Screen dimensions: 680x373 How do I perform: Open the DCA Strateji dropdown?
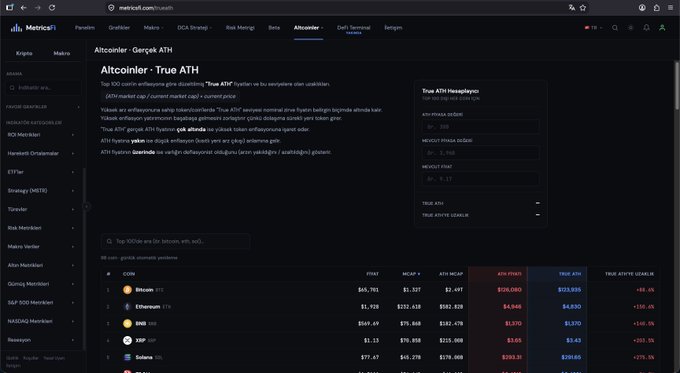tap(194, 28)
